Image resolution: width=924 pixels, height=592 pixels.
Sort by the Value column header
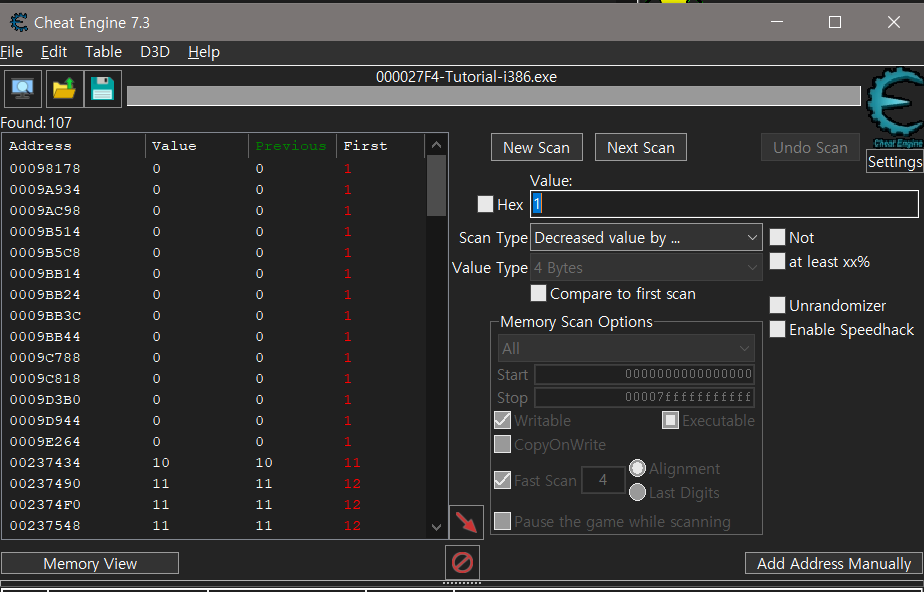[197, 146]
